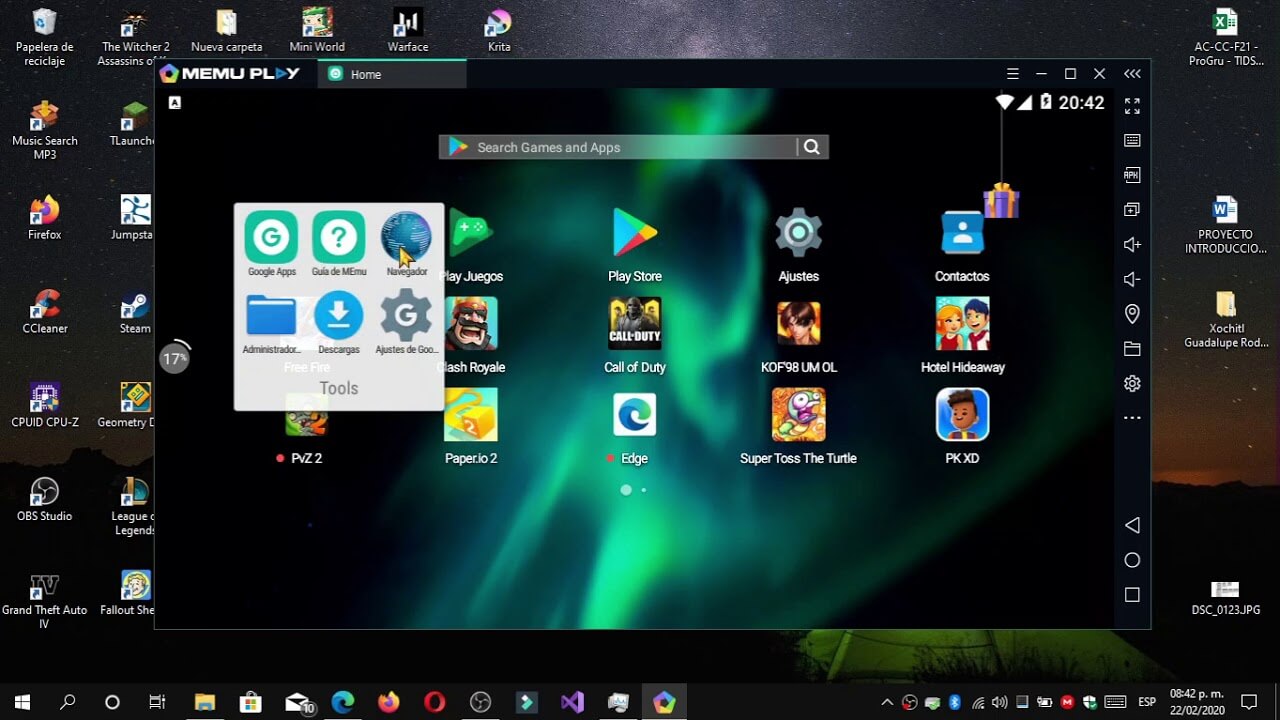Launch the PK XD game
The image size is (1280, 720).
pos(962,415)
